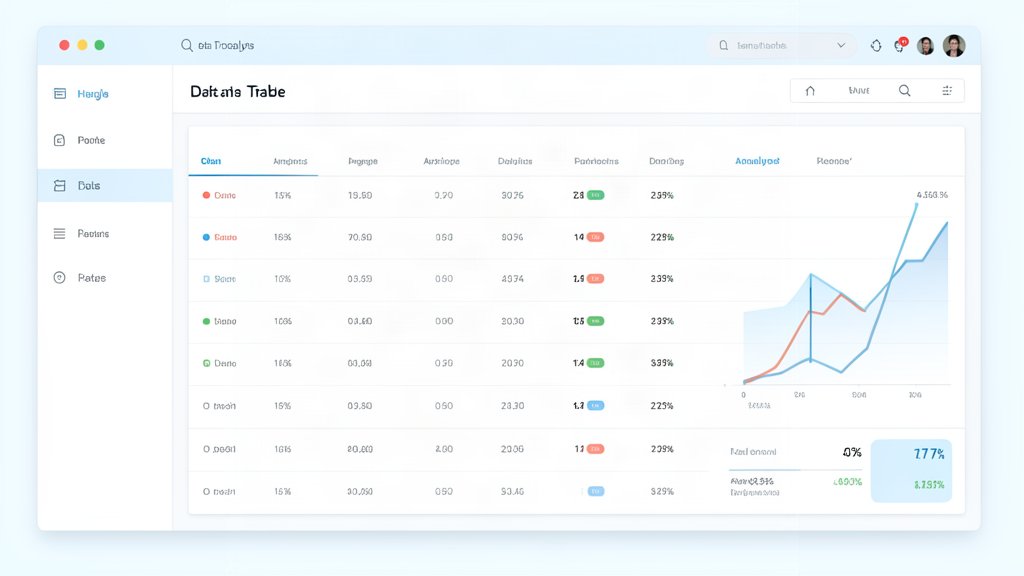Screen dimensions: 1024x576
Task: Click the "Daitais Trabe" page heading
Action: pos(238,91)
